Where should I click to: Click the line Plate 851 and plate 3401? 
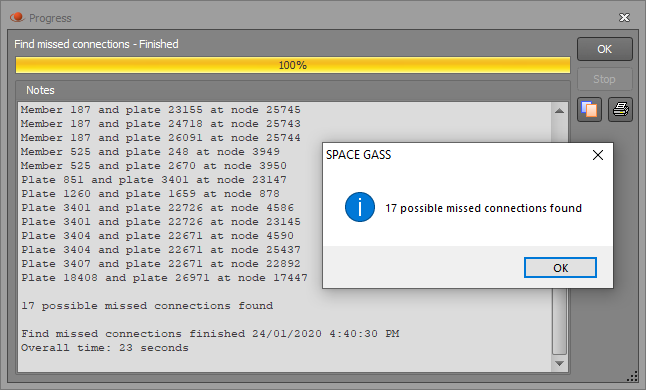click(154, 180)
